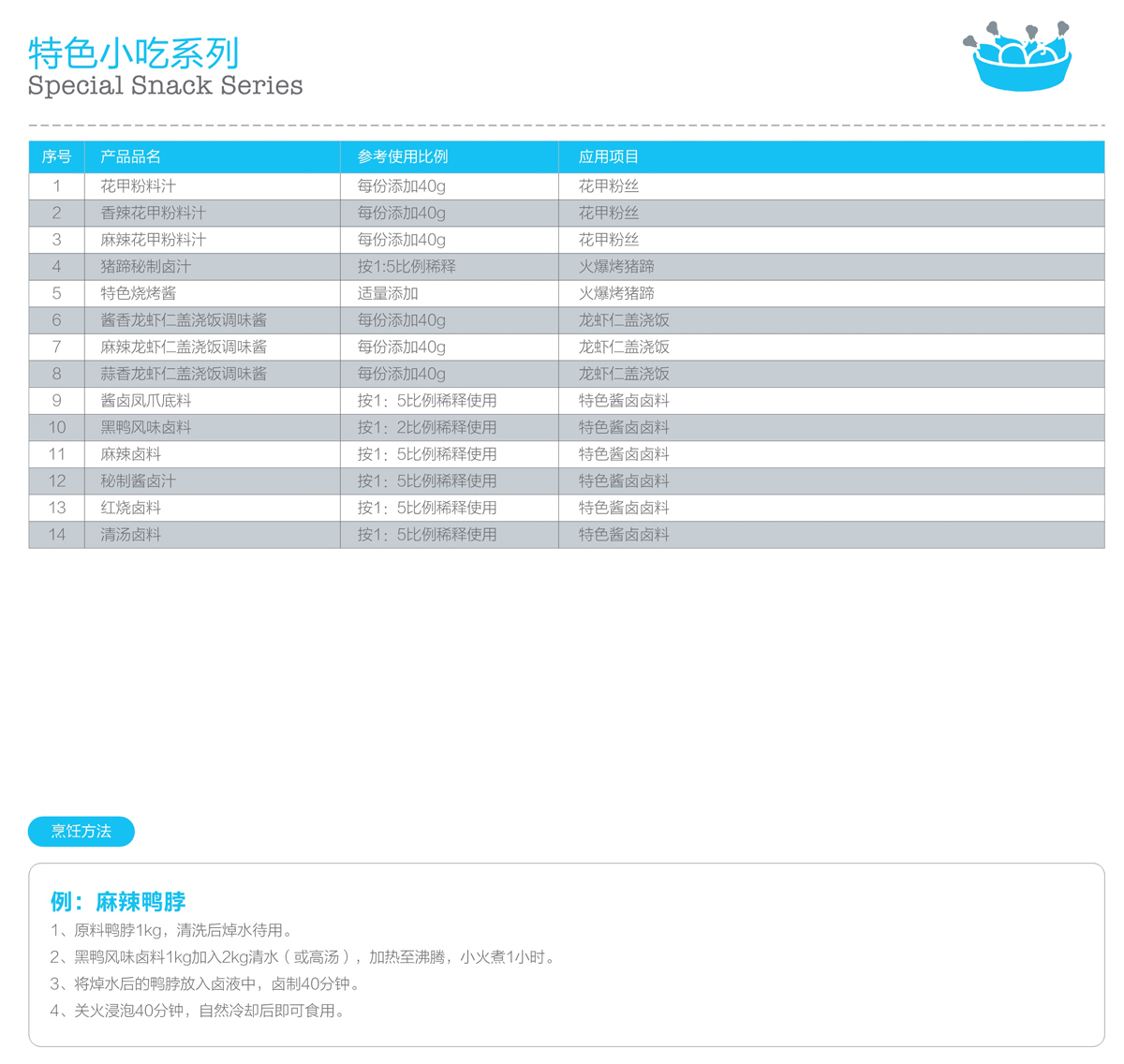The image size is (1124, 1064).
Task: Click the 按1：2比例稀释使用 ratio cell
Action: (x=427, y=427)
